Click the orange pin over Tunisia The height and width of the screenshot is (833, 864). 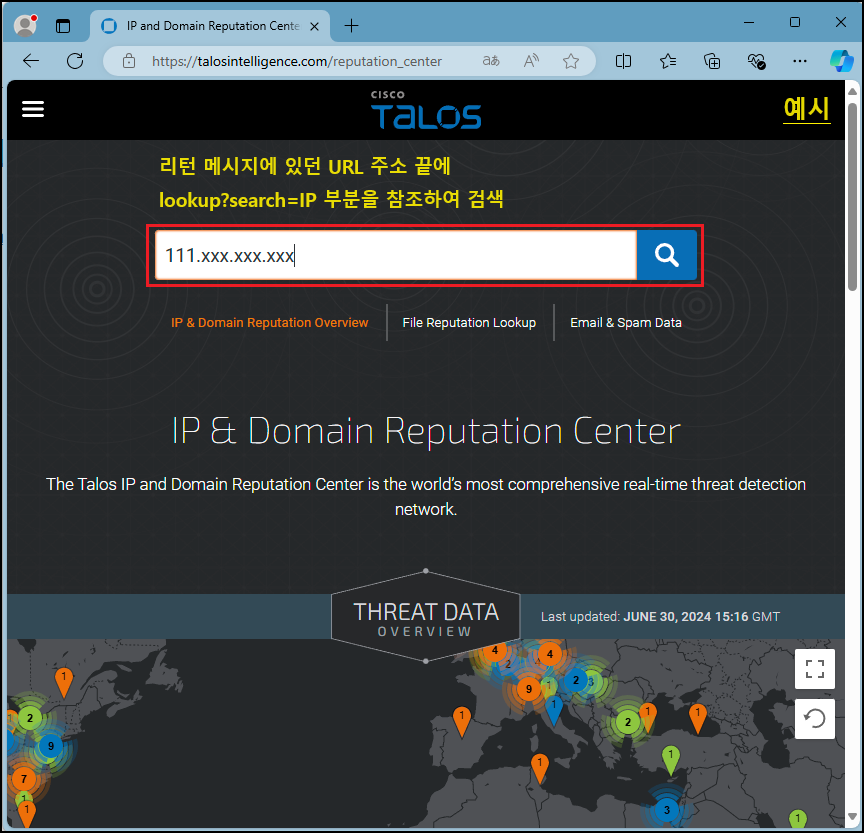[539, 768]
